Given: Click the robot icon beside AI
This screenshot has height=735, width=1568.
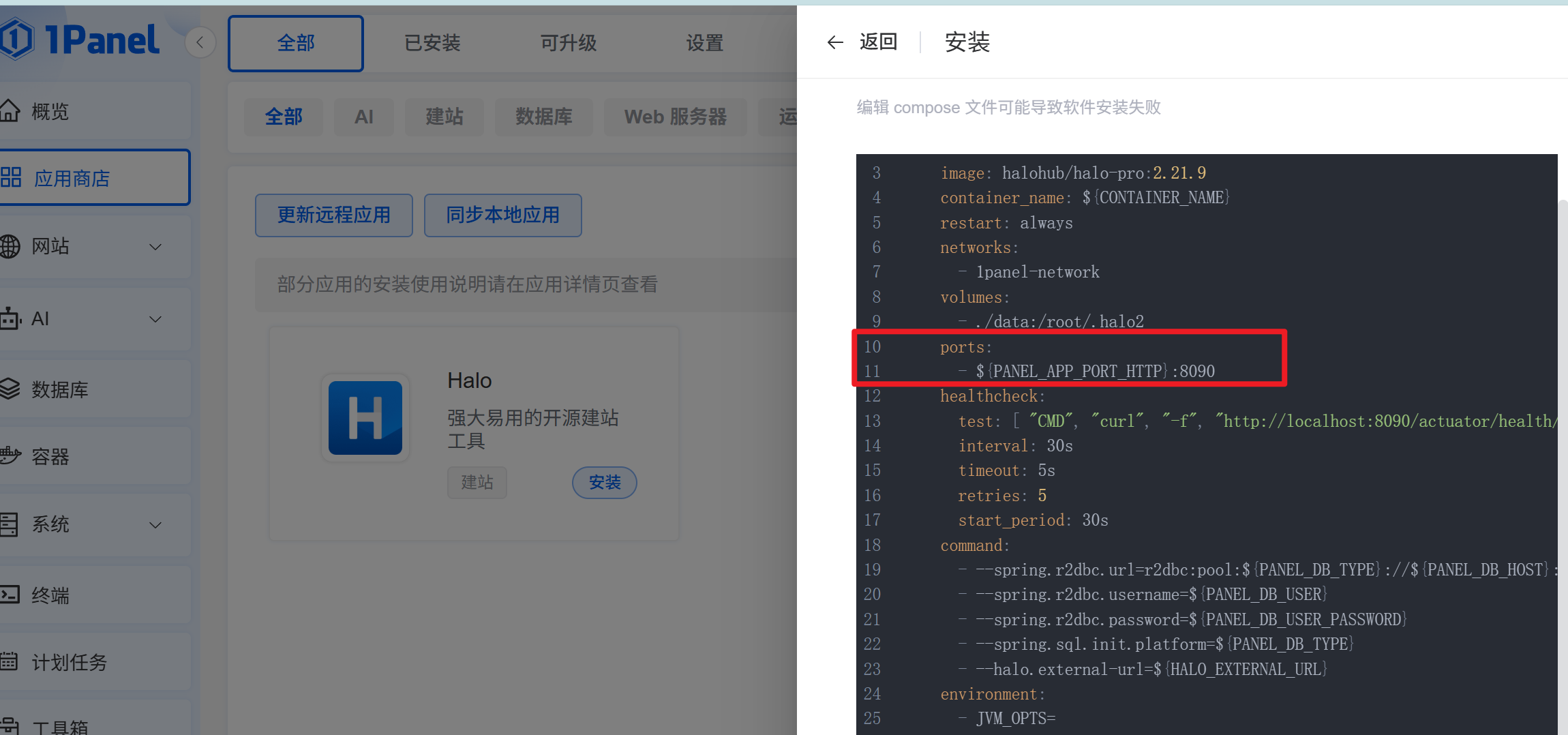Looking at the screenshot, I should tap(10, 318).
